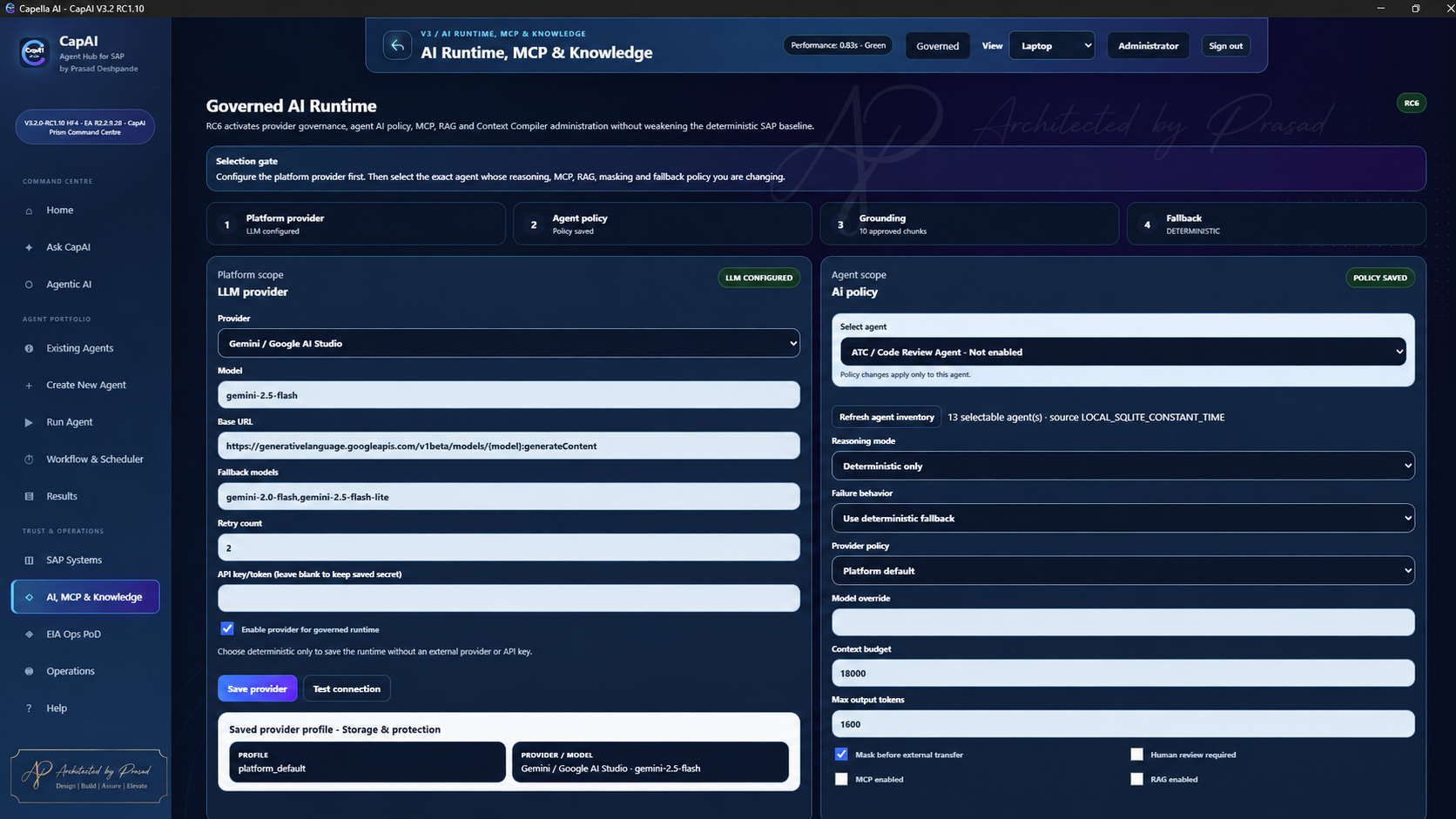Viewport: 1456px width, 819px height.
Task: Select step 3 Grounding
Action: [969, 224]
